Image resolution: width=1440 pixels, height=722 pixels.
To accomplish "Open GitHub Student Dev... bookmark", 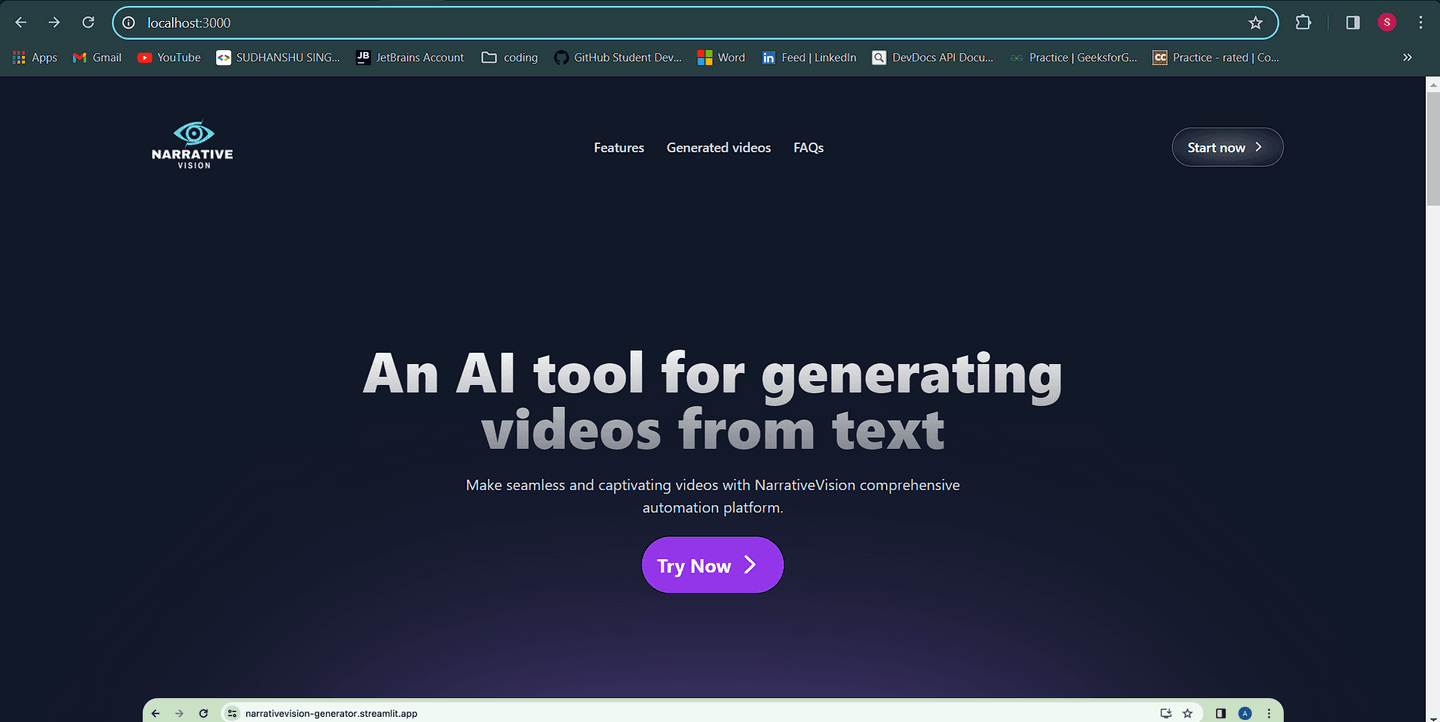I will (x=617, y=58).
